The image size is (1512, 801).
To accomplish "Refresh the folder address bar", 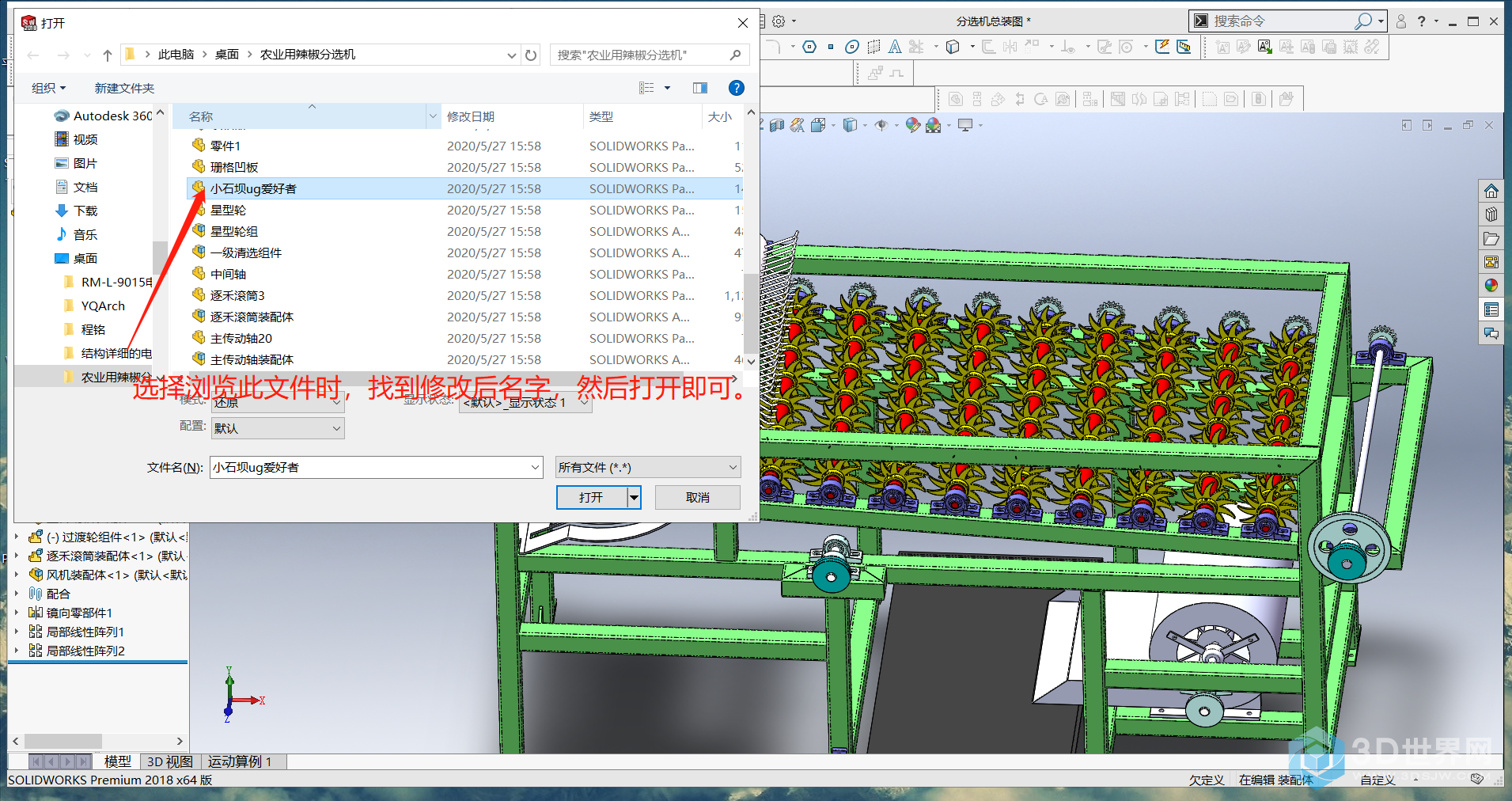I will (531, 55).
